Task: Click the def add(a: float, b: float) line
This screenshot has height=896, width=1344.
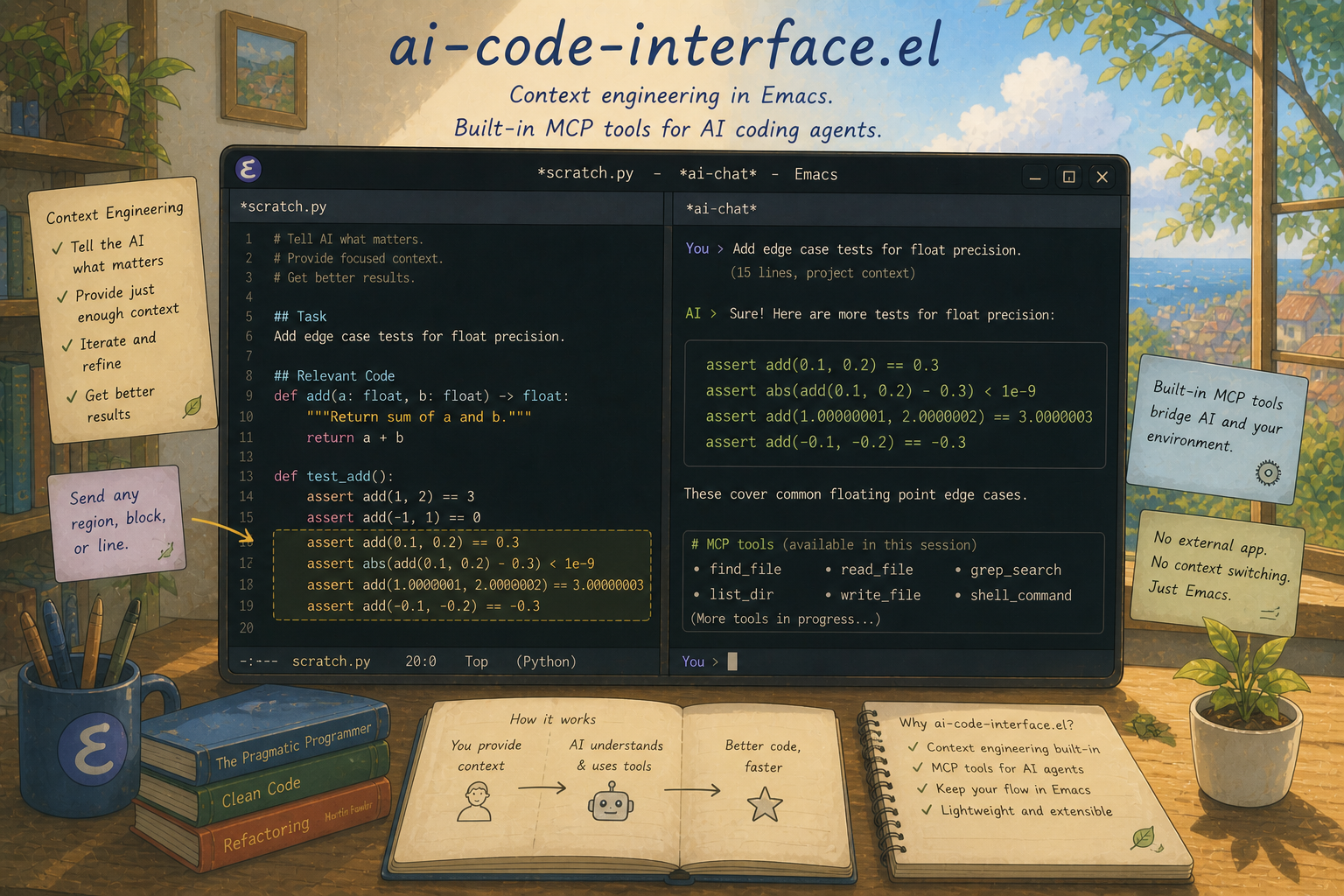Action: 421,396
